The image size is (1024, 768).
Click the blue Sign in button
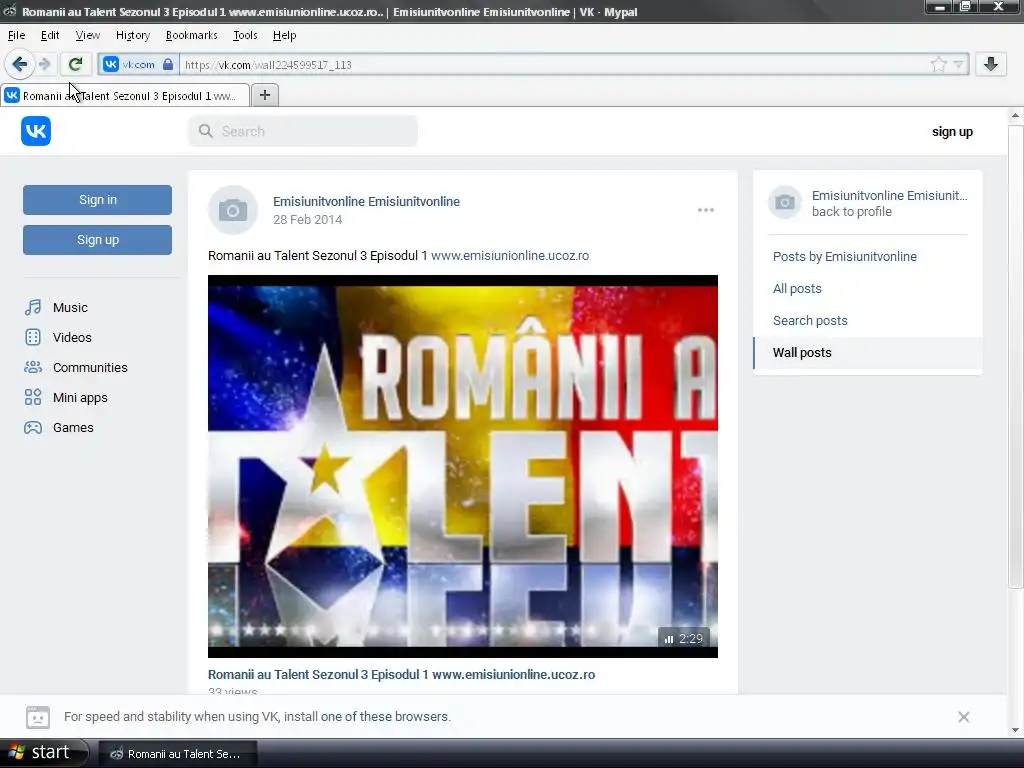pyautogui.click(x=97, y=200)
